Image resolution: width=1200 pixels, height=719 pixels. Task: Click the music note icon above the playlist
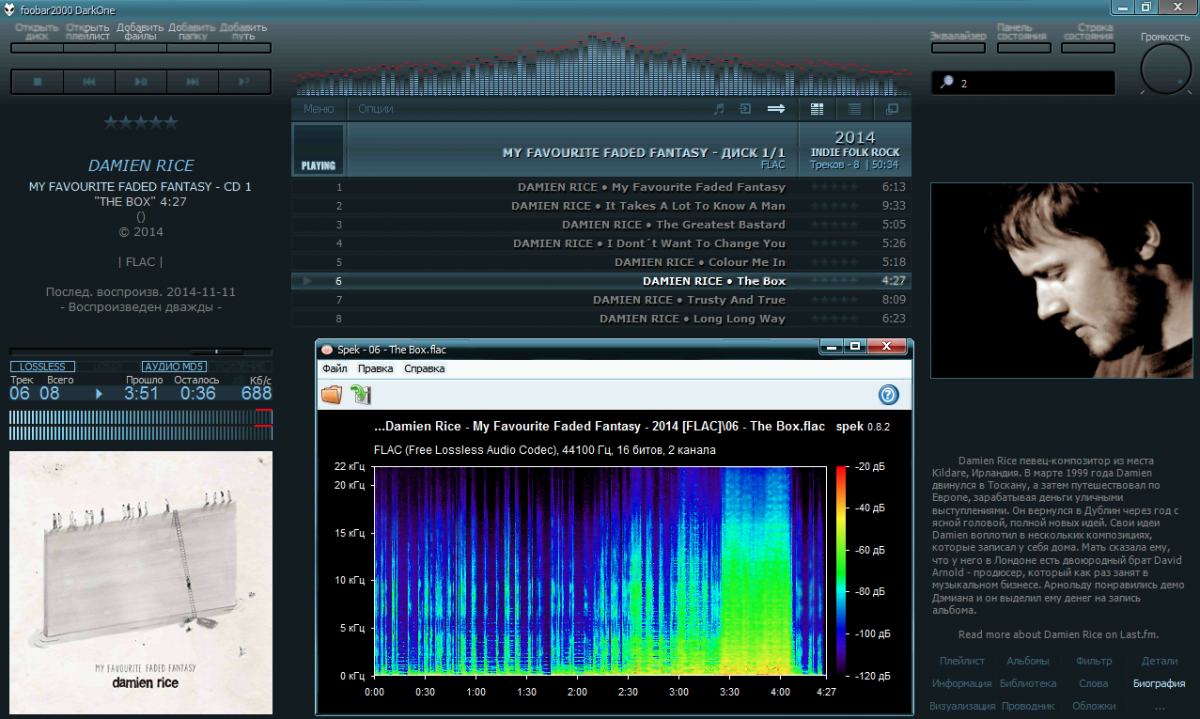tap(718, 109)
